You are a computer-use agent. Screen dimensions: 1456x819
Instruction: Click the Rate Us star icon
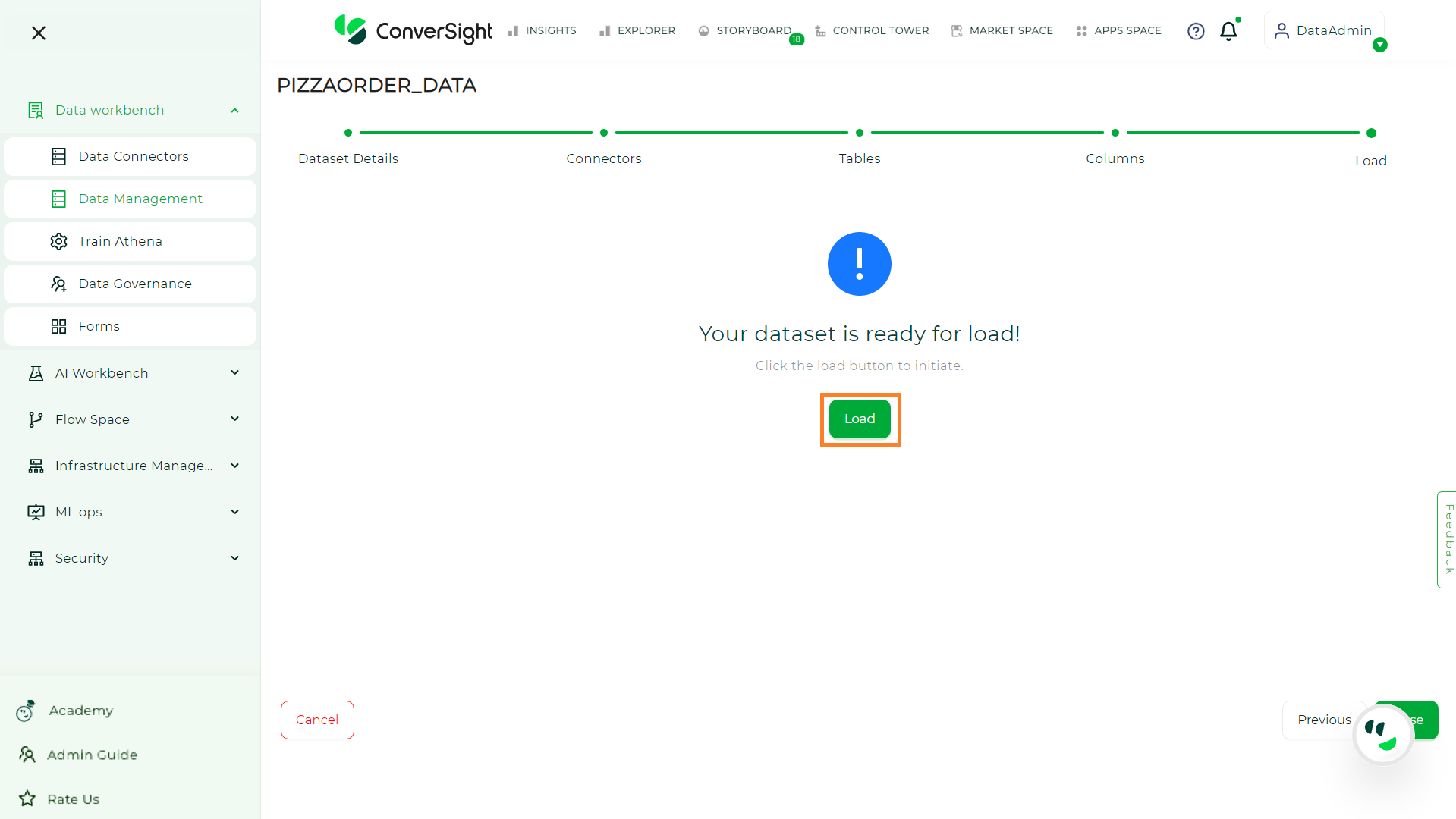[27, 799]
